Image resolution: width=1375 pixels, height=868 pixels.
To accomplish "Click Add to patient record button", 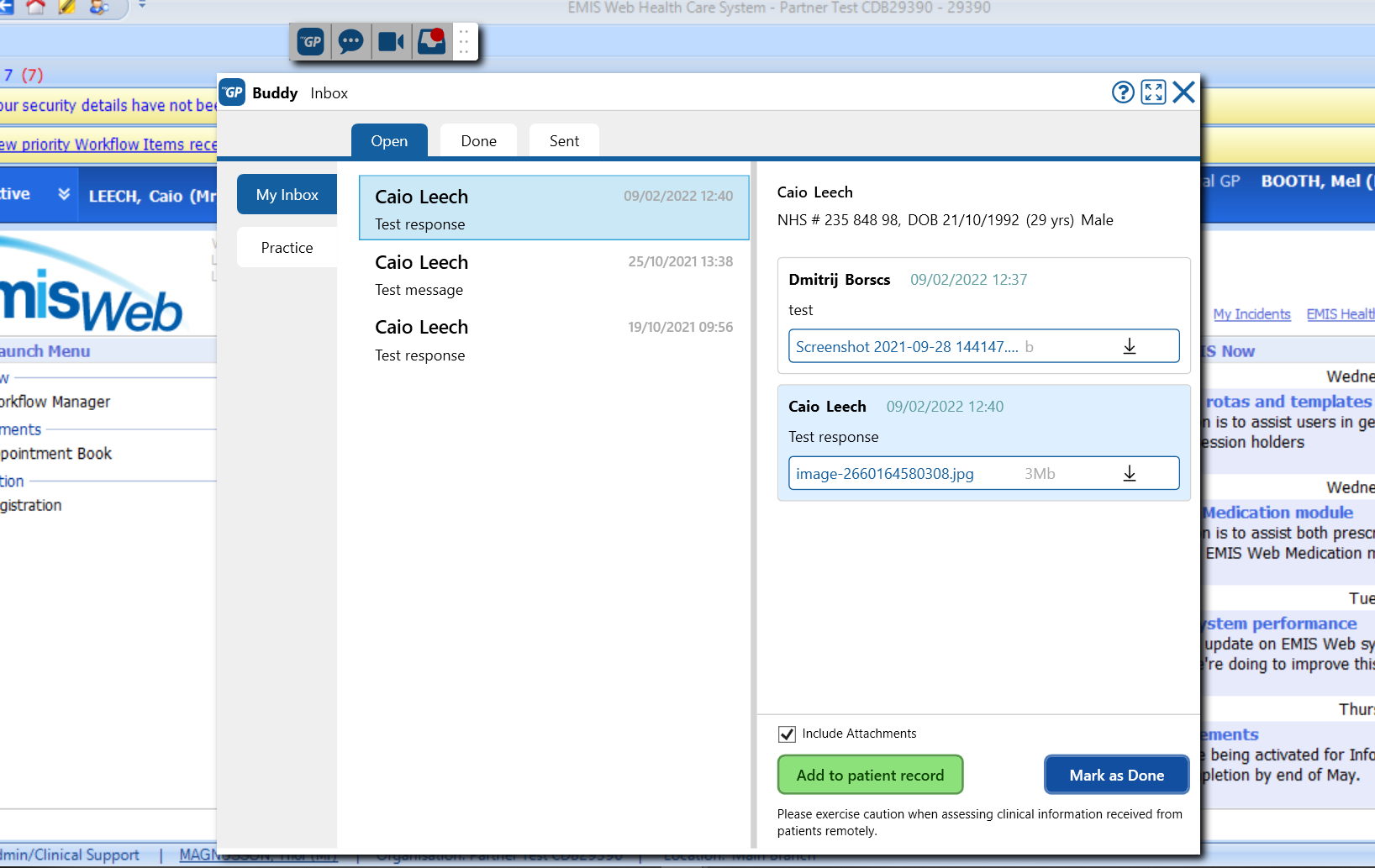I will [x=870, y=775].
